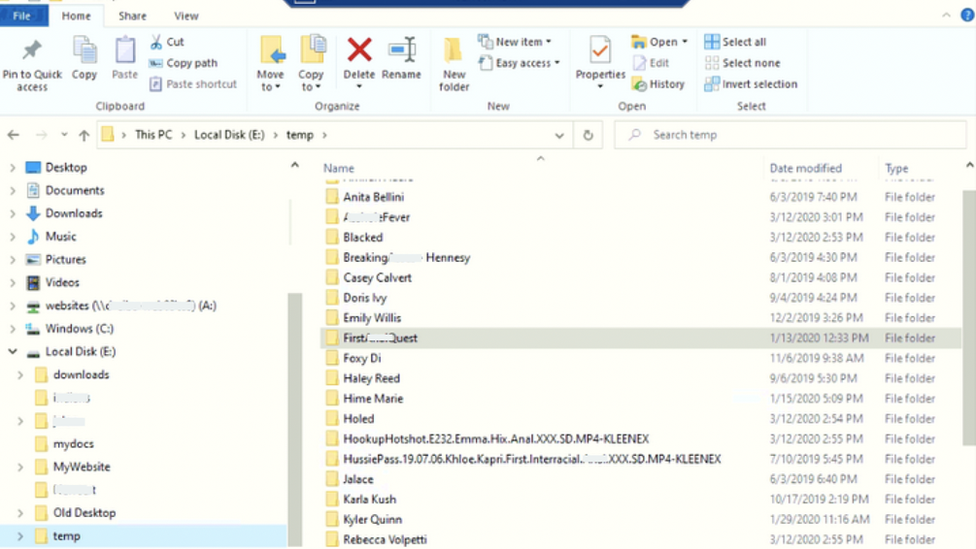Select the Kyler Quinn folder
Image resolution: width=976 pixels, height=549 pixels.
(372, 519)
